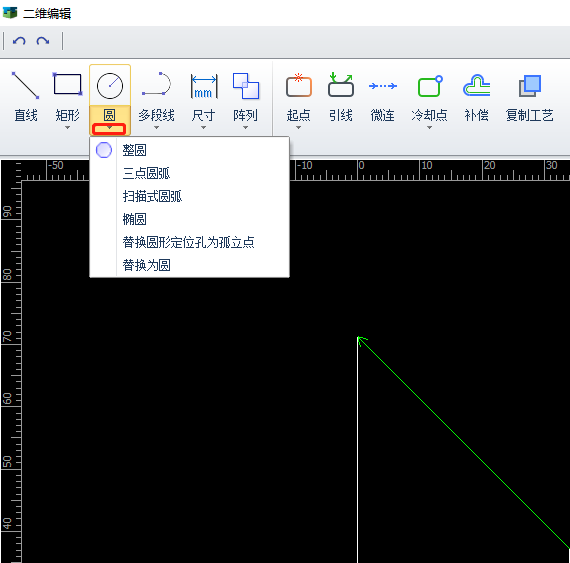Click the 补偿 compensation tool icon
This screenshot has height=563, width=570.
click(477, 85)
